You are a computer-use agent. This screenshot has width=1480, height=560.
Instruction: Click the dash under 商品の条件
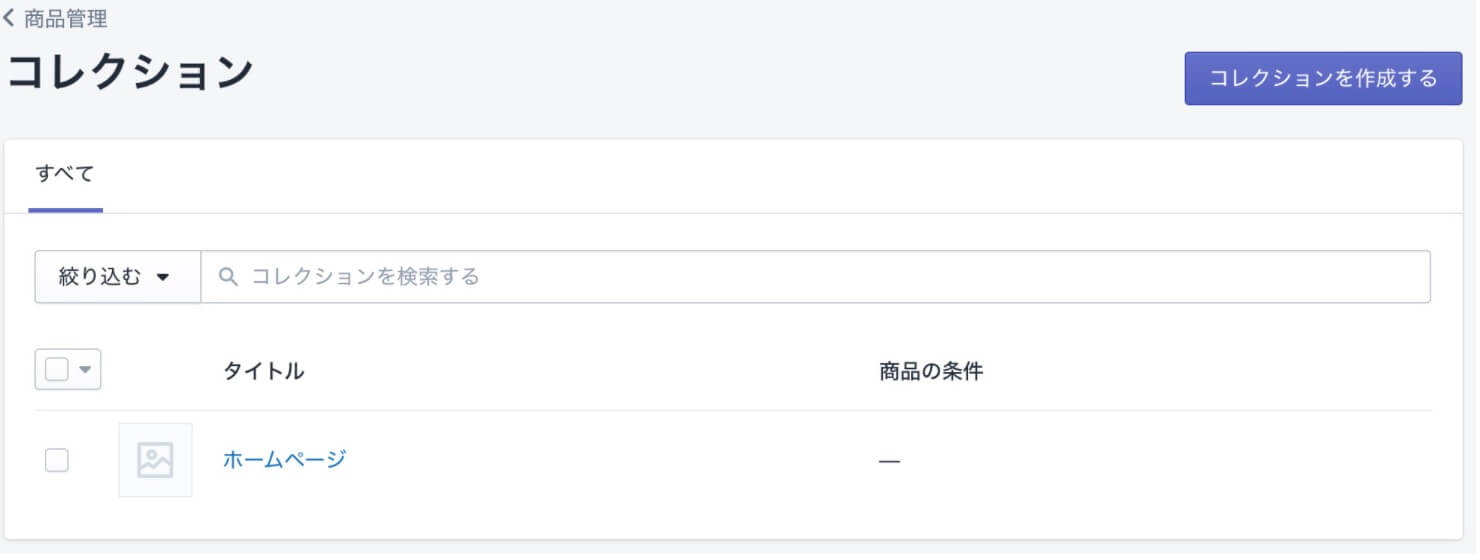pyautogui.click(x=889, y=462)
